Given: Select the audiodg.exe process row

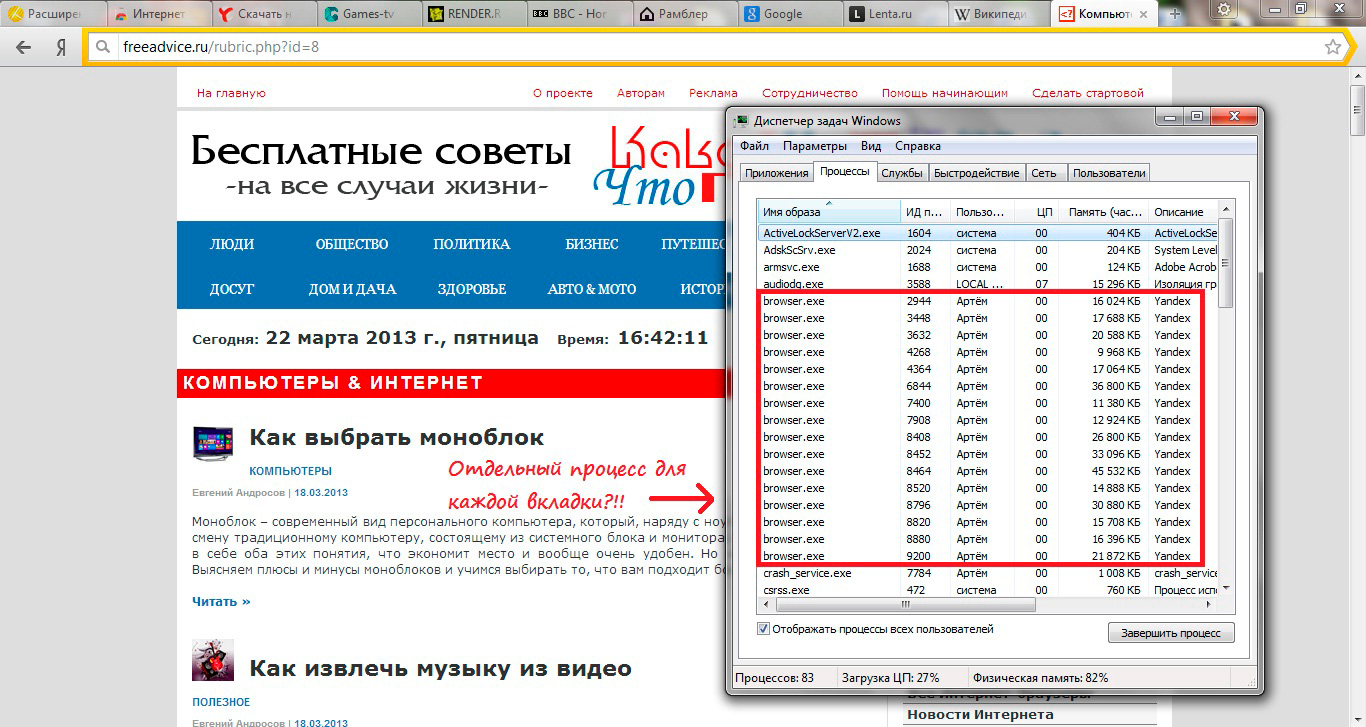Looking at the screenshot, I should point(988,284).
